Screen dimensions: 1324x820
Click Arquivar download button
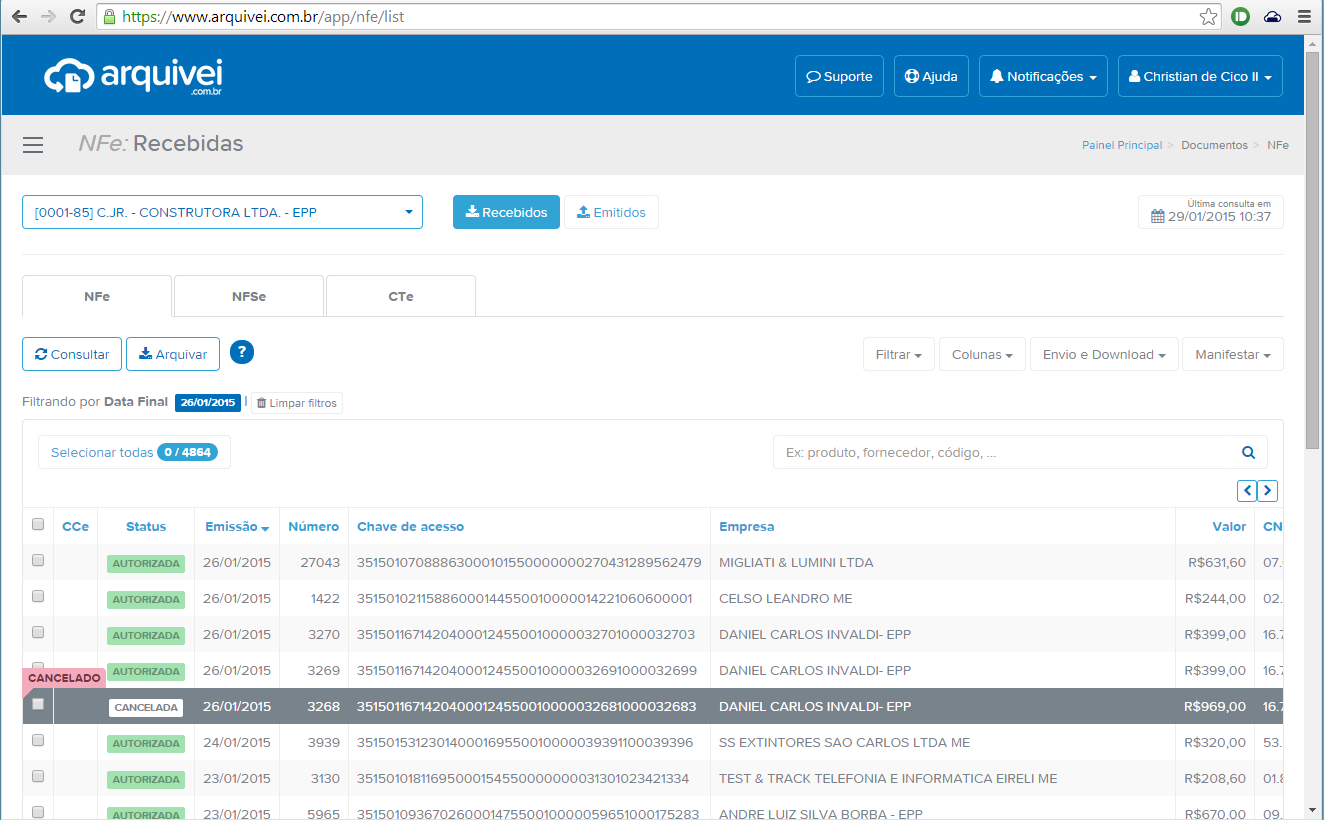pos(173,354)
